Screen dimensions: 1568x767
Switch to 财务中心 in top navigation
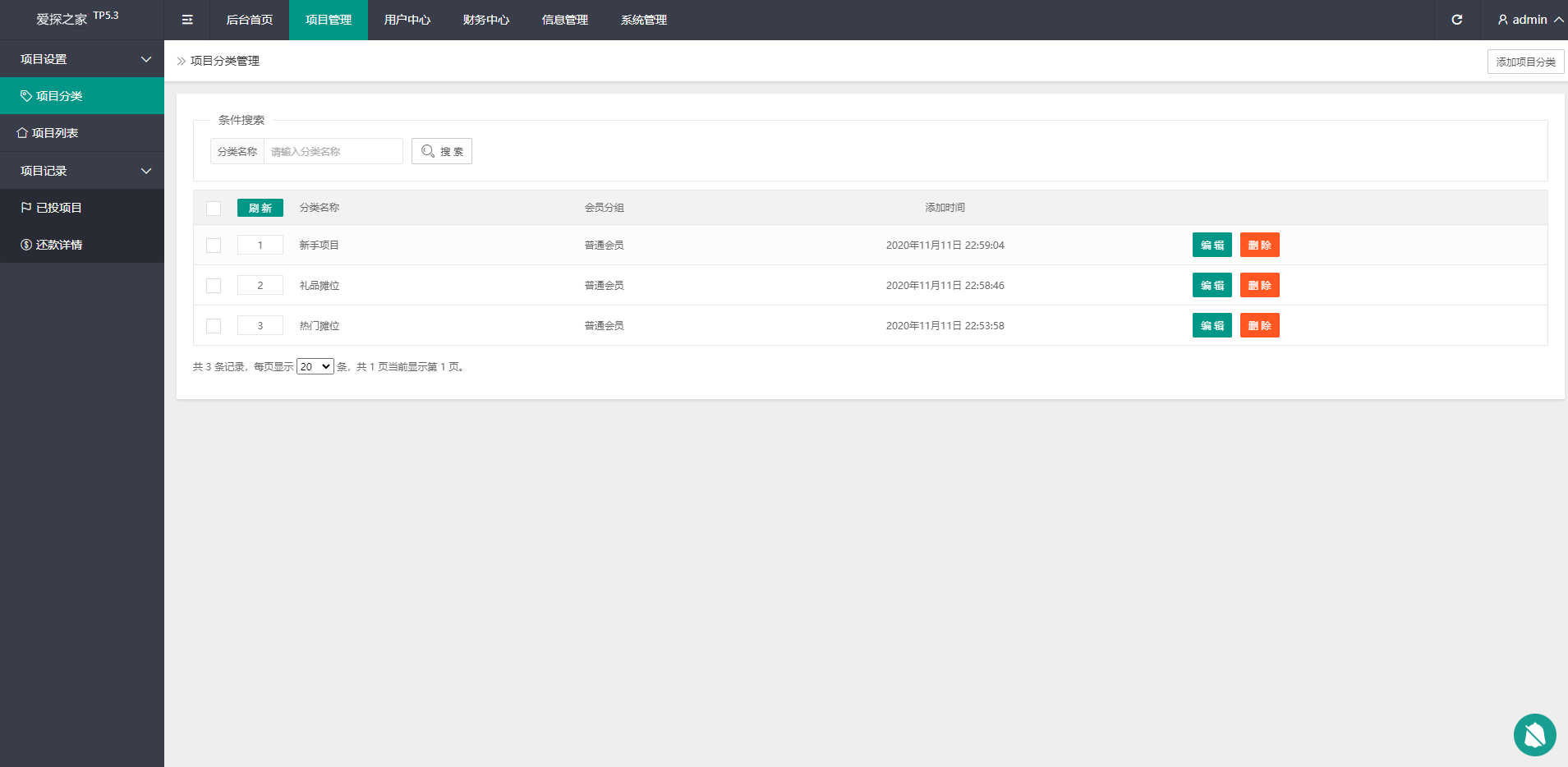tap(485, 20)
